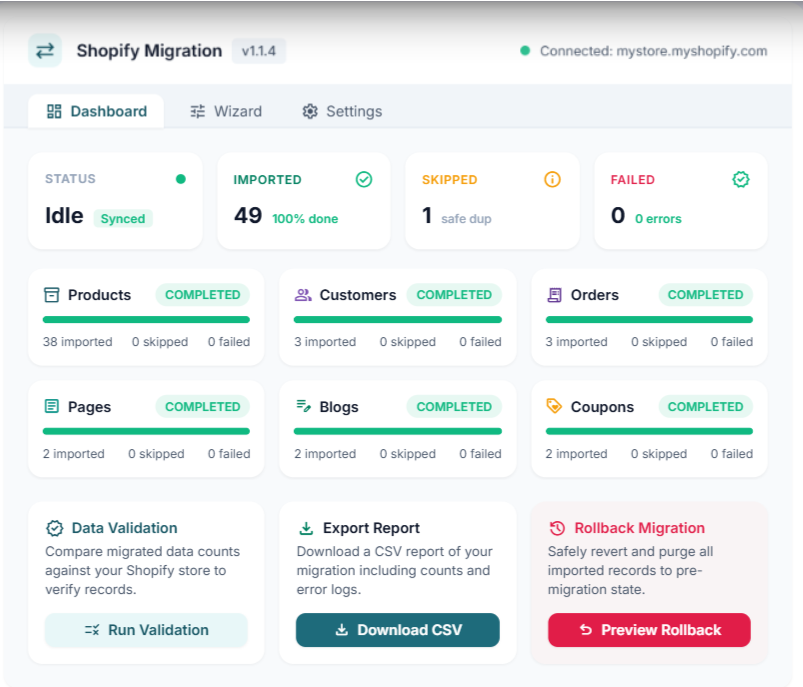Screen dimensions: 803x687
Task: Click the Pages COMPLETED status badge
Action: [203, 407]
